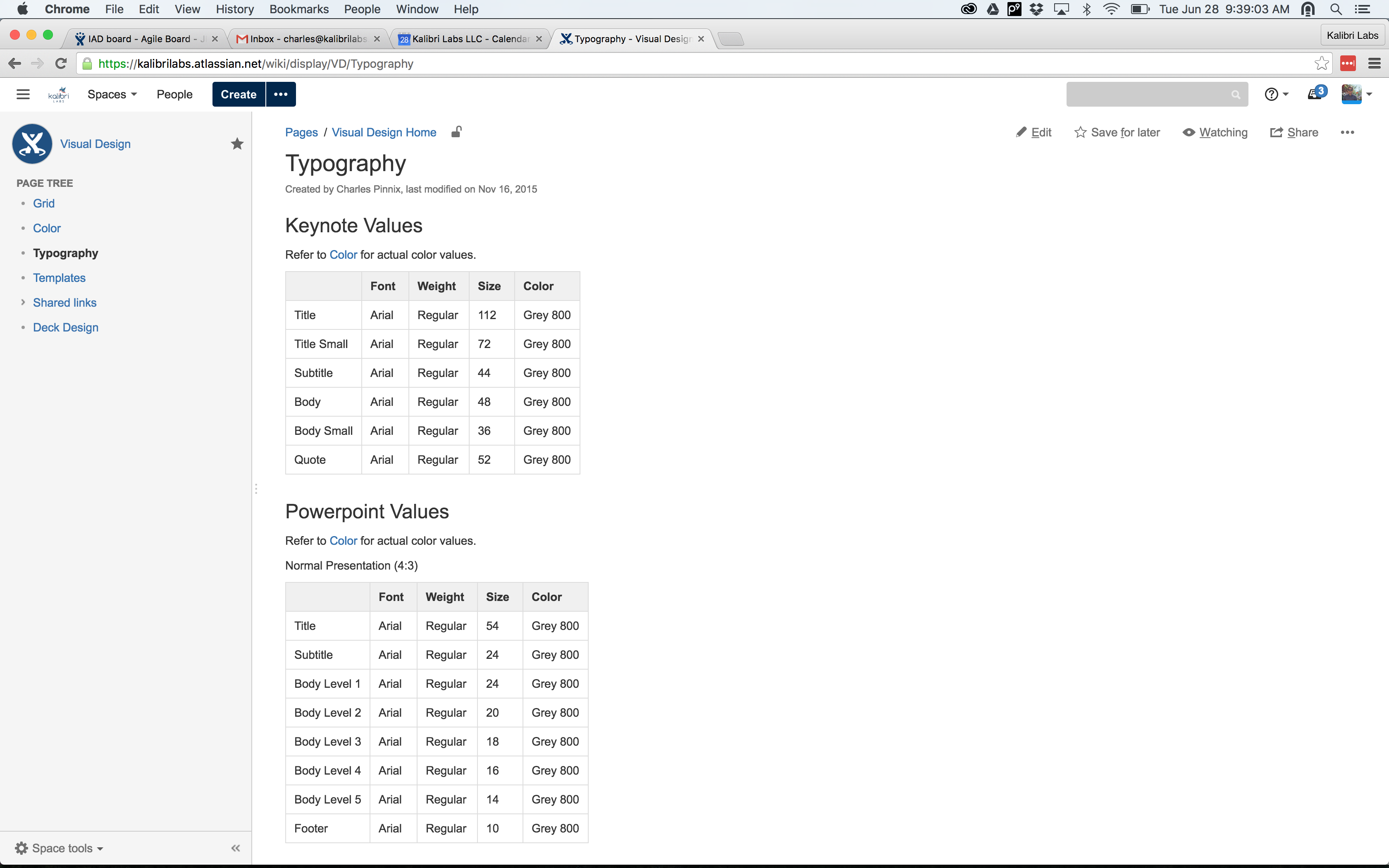Open the Spaces dropdown
The image size is (1389, 868).
click(x=112, y=94)
